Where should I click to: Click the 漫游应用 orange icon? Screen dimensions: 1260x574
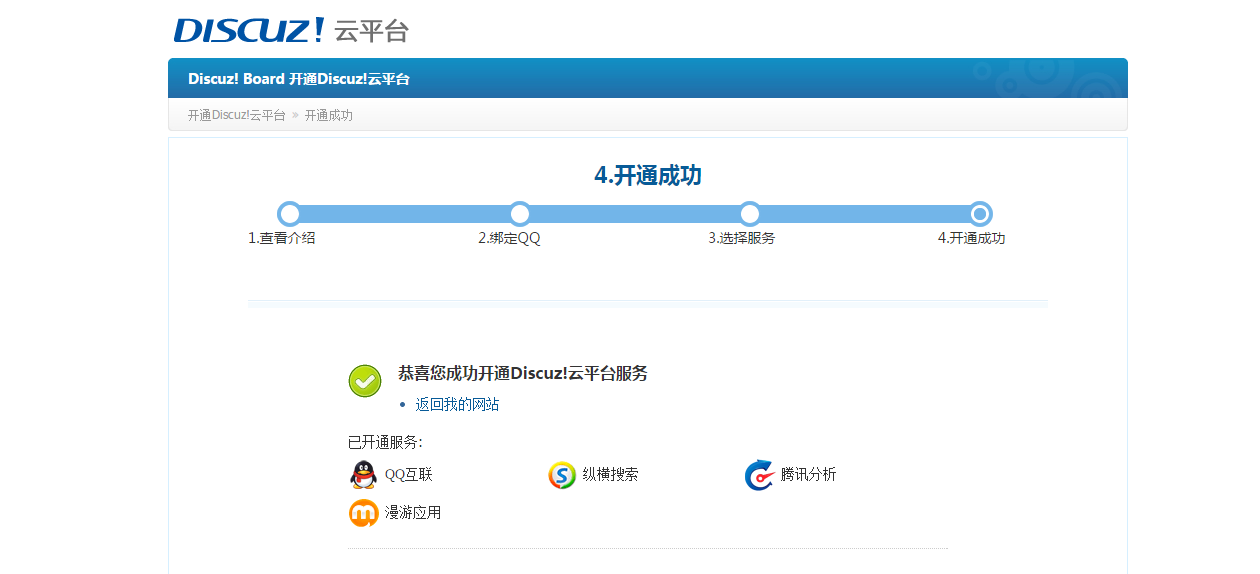point(363,513)
